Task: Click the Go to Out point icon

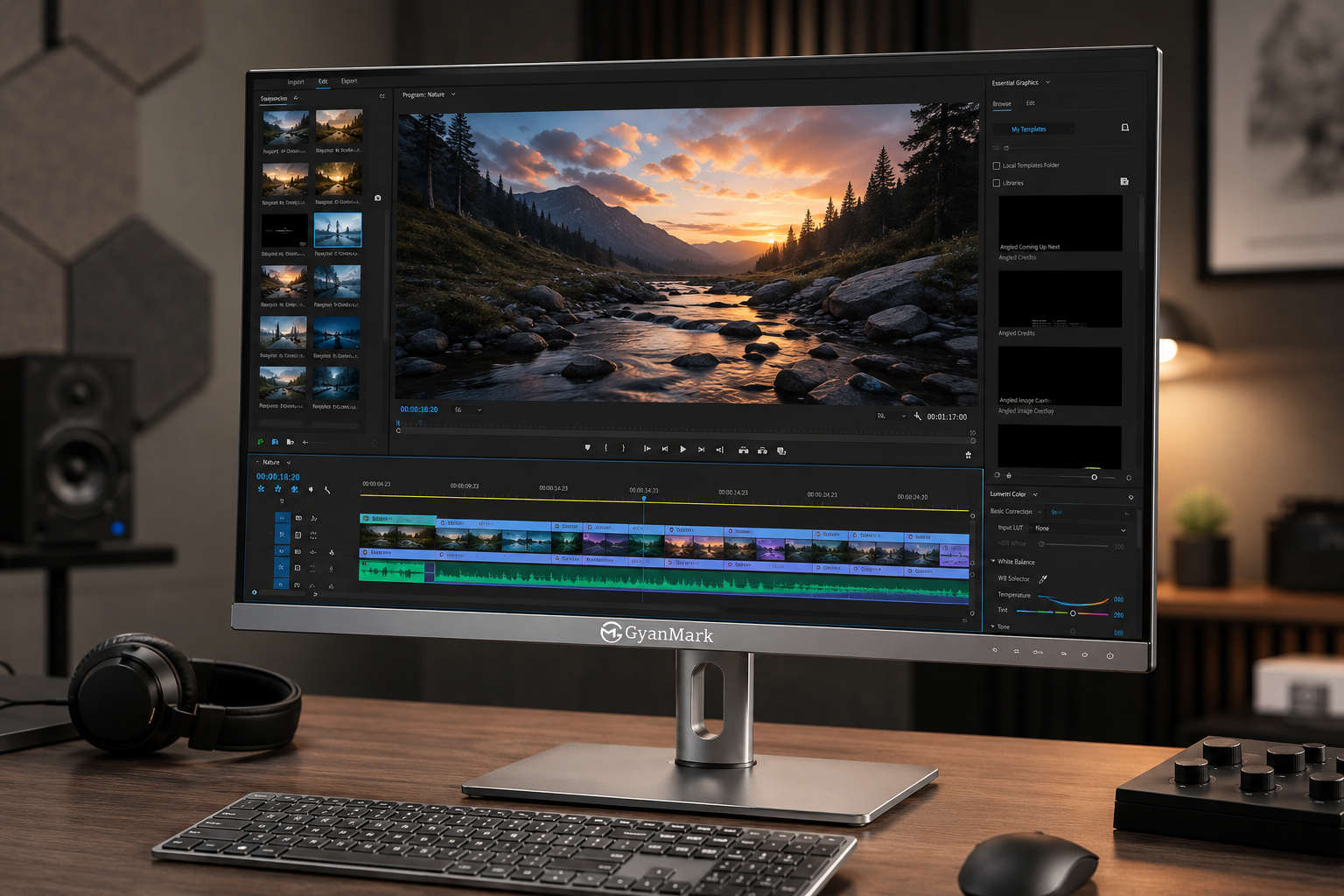Action: pyautogui.click(x=719, y=450)
